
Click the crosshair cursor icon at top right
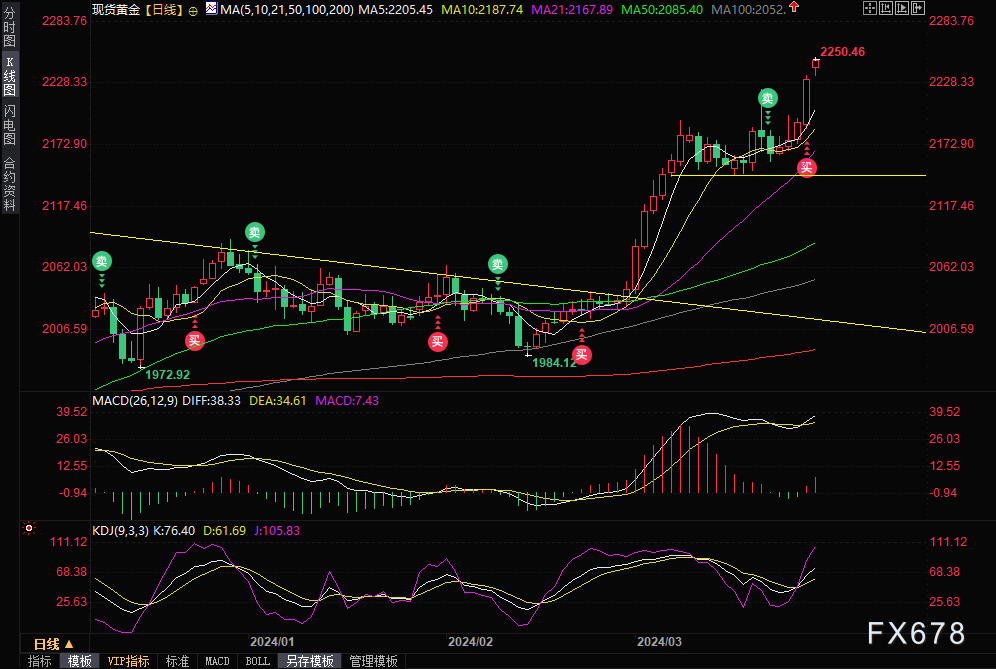click(x=870, y=8)
